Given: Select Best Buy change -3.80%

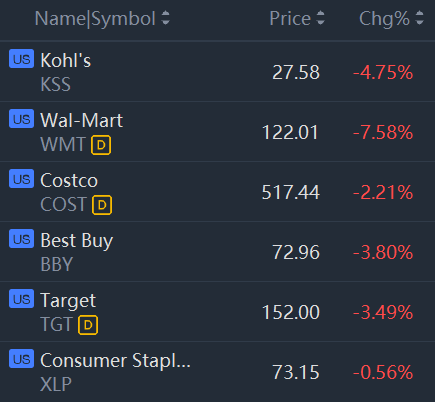Looking at the screenshot, I should (x=383, y=252).
